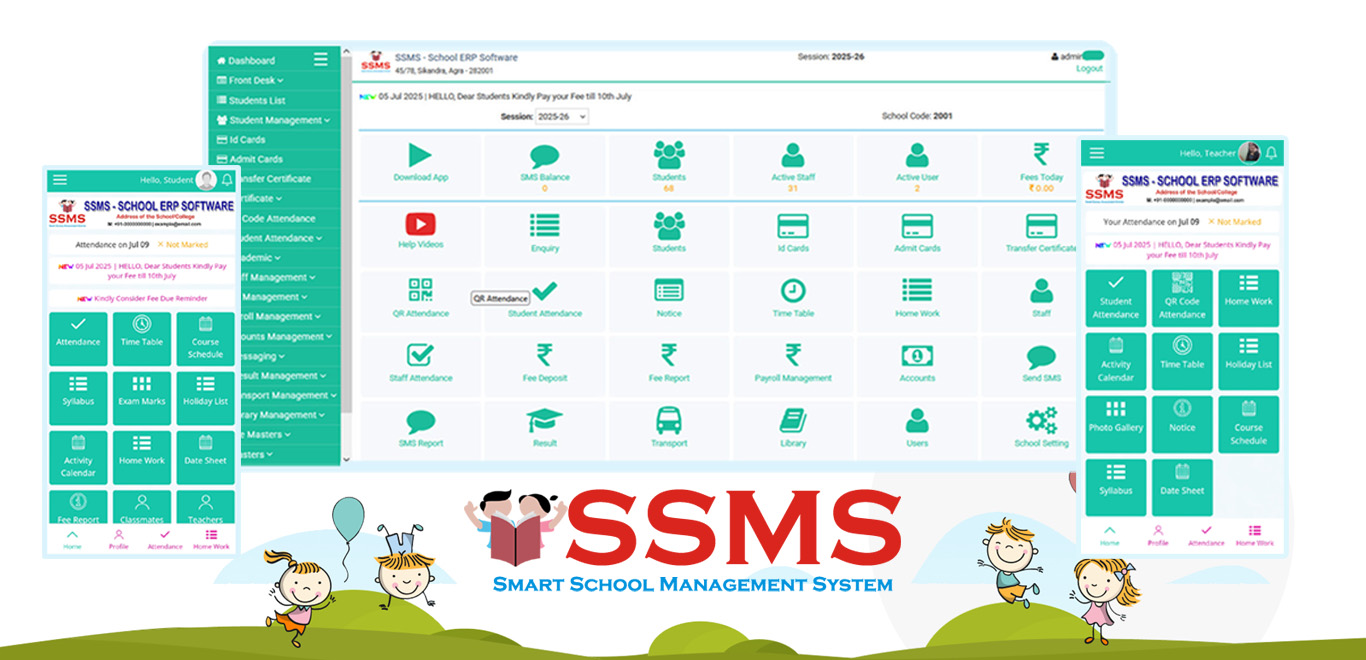Toggle hamburger menu in teacher app
Screen dimensions: 1366x660
click(1097, 153)
